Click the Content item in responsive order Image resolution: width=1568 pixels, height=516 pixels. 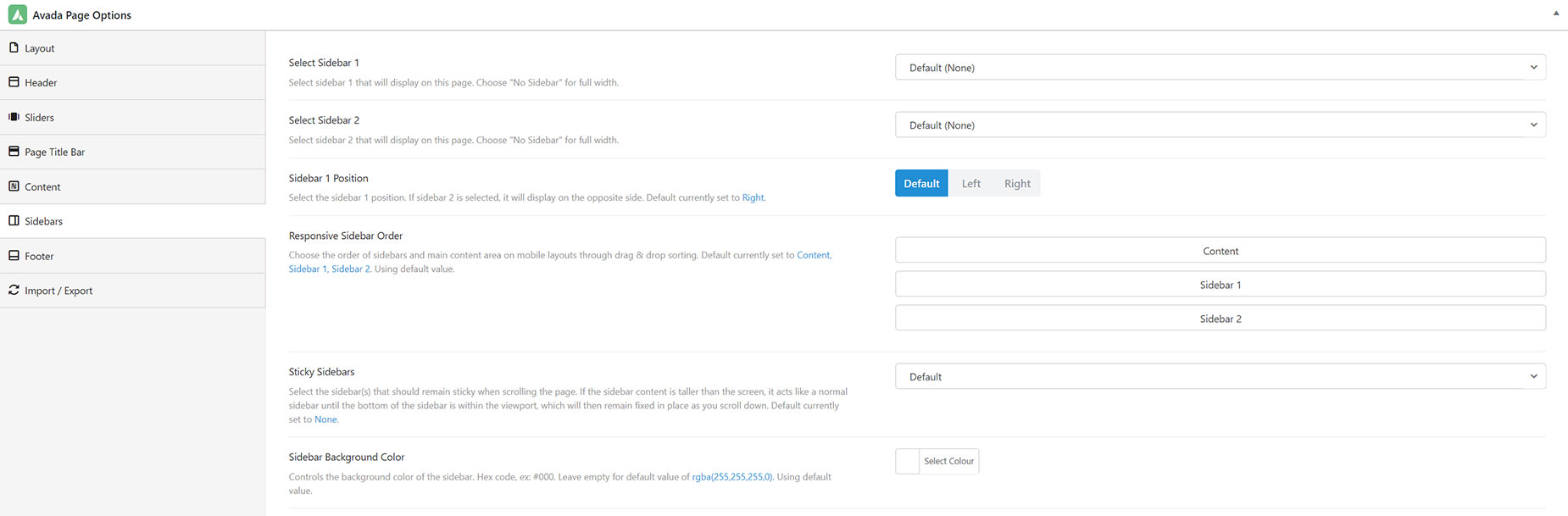(1220, 251)
